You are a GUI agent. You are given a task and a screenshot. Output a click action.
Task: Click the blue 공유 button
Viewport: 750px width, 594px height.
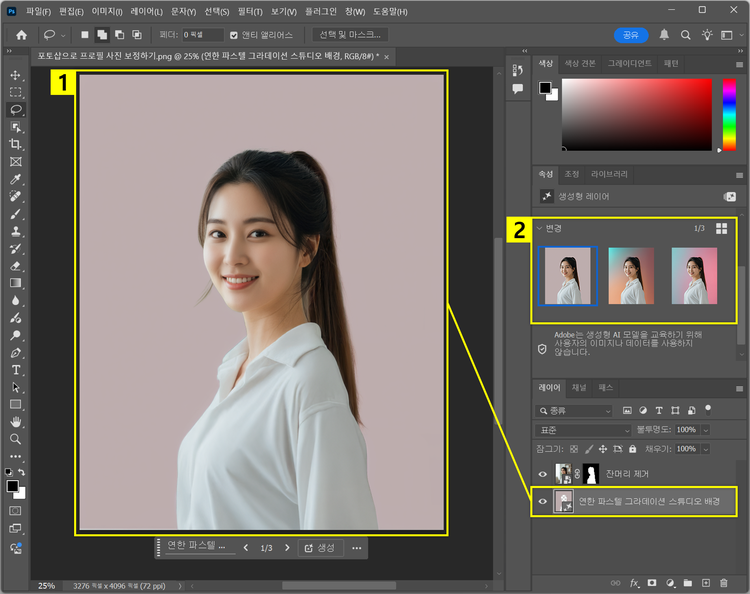point(630,35)
